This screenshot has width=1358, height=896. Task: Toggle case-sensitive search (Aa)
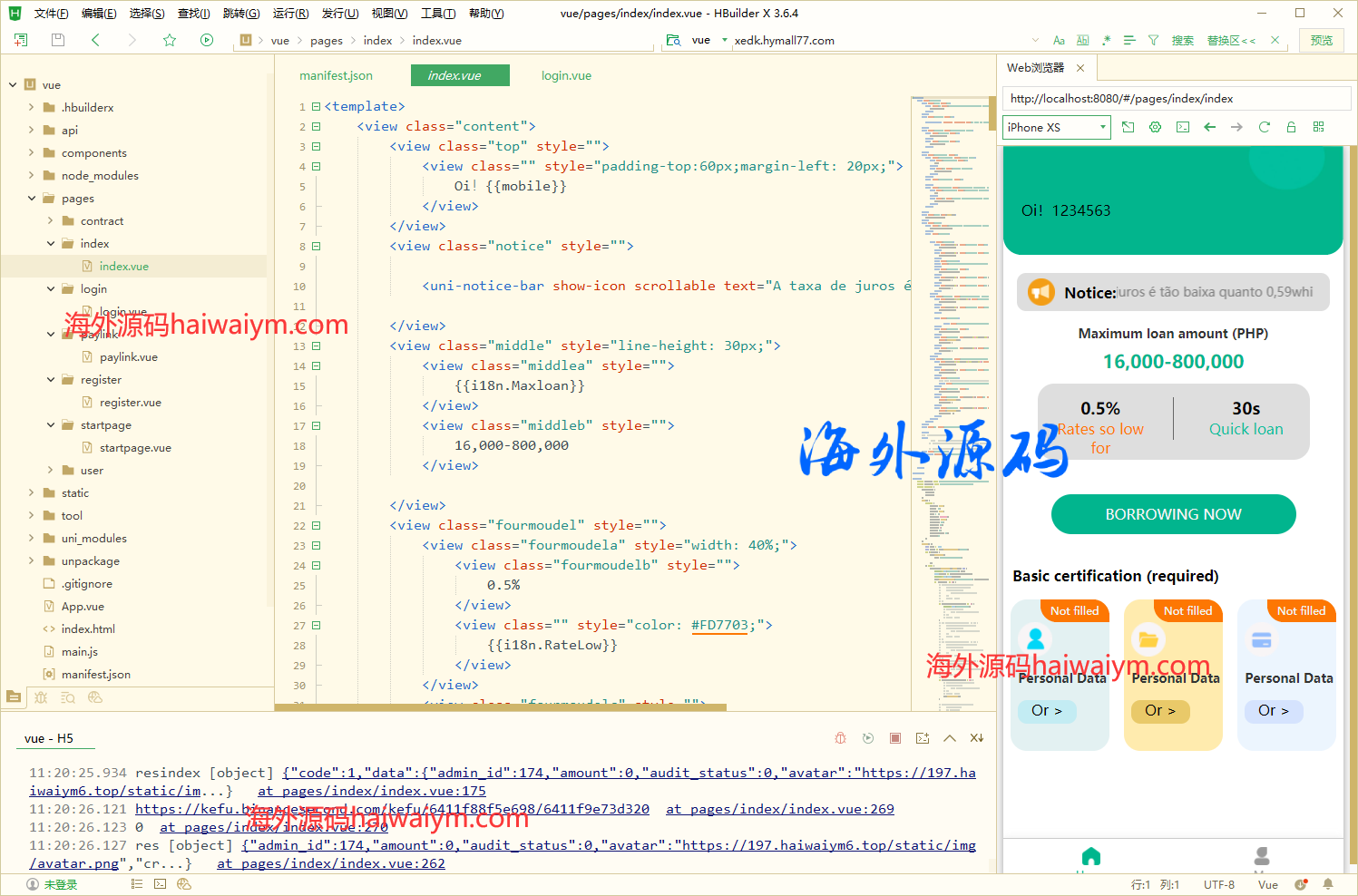click(x=1059, y=41)
